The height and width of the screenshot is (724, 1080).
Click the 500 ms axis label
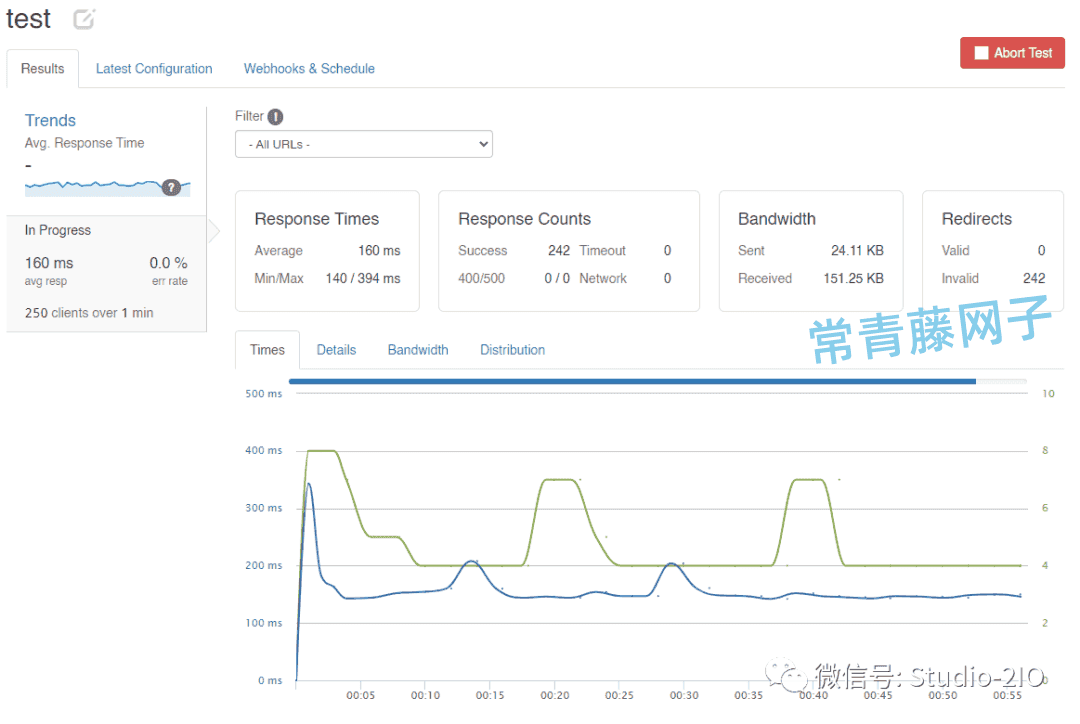coord(264,394)
